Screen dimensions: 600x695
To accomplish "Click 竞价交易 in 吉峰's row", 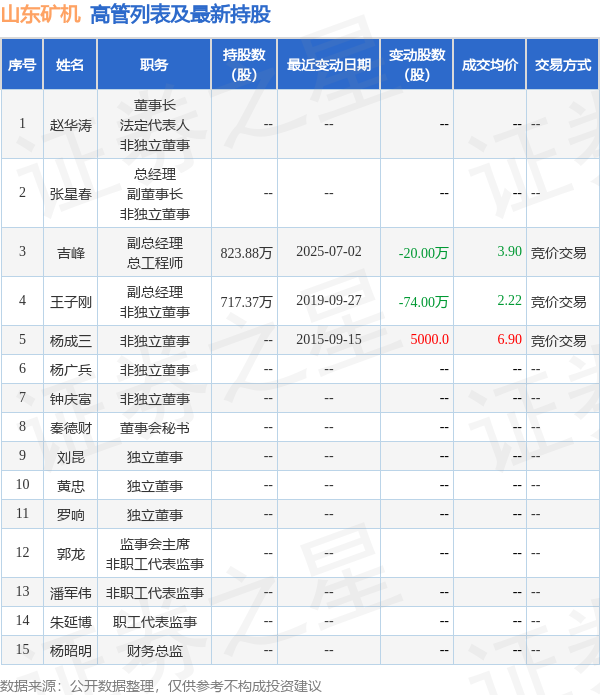I will [x=558, y=253].
